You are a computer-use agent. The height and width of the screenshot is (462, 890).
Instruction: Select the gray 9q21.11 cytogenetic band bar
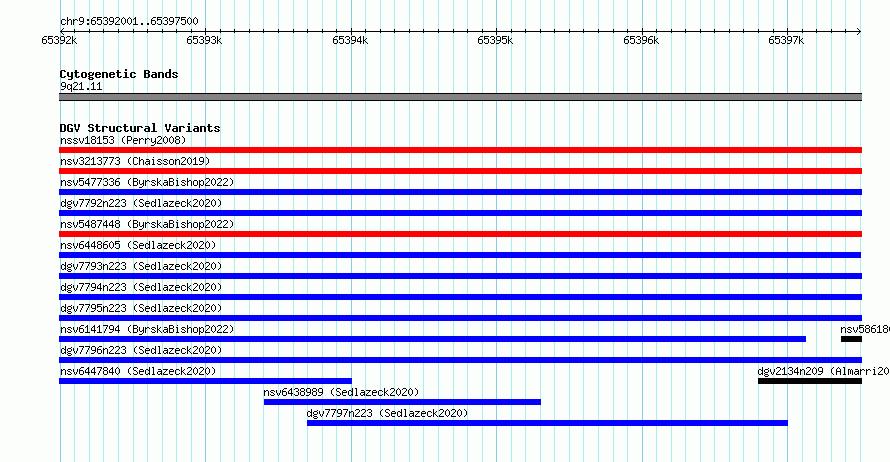(460, 97)
